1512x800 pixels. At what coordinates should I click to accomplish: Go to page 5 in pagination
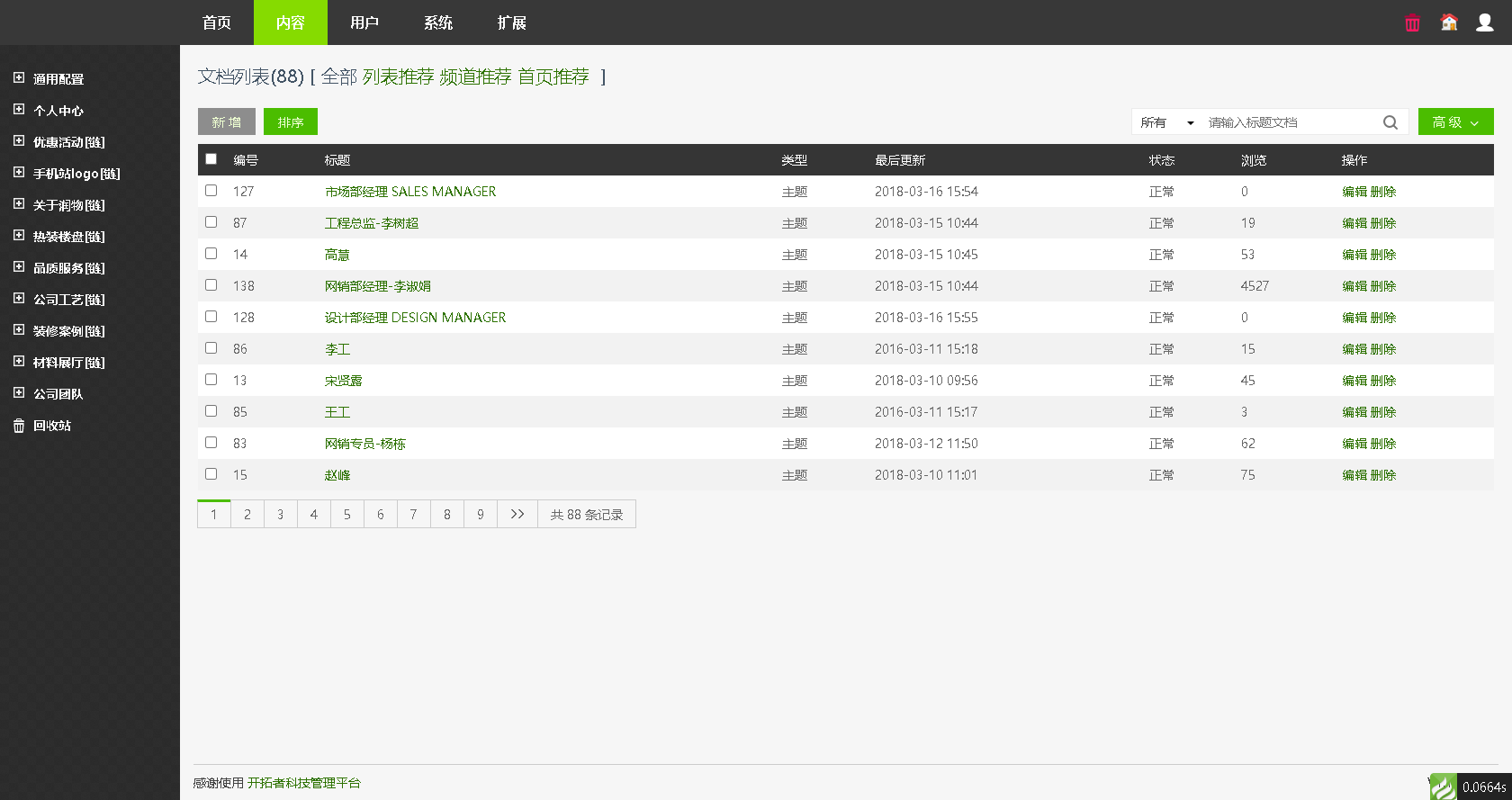point(347,515)
